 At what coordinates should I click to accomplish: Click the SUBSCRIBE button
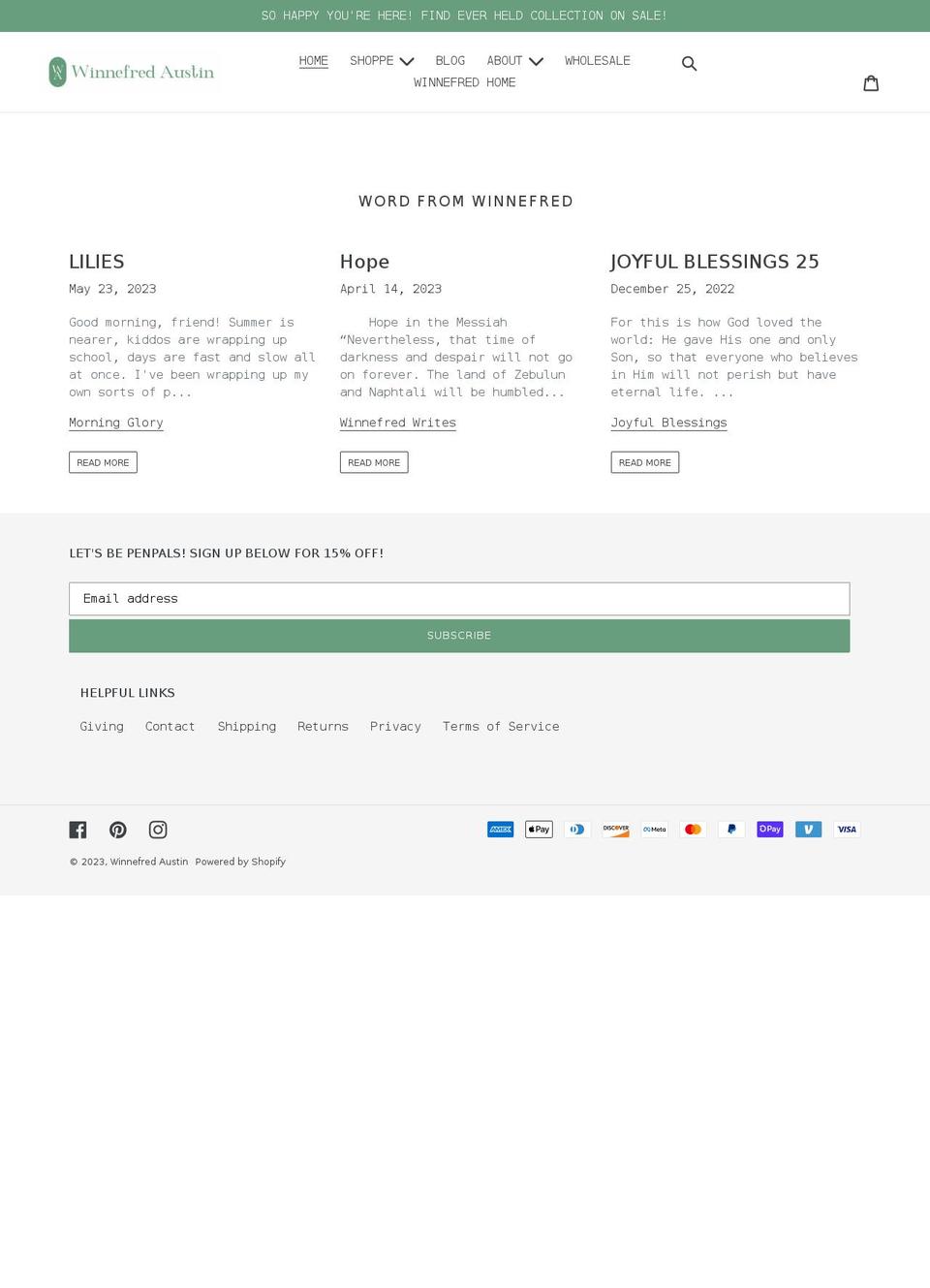[x=459, y=636]
